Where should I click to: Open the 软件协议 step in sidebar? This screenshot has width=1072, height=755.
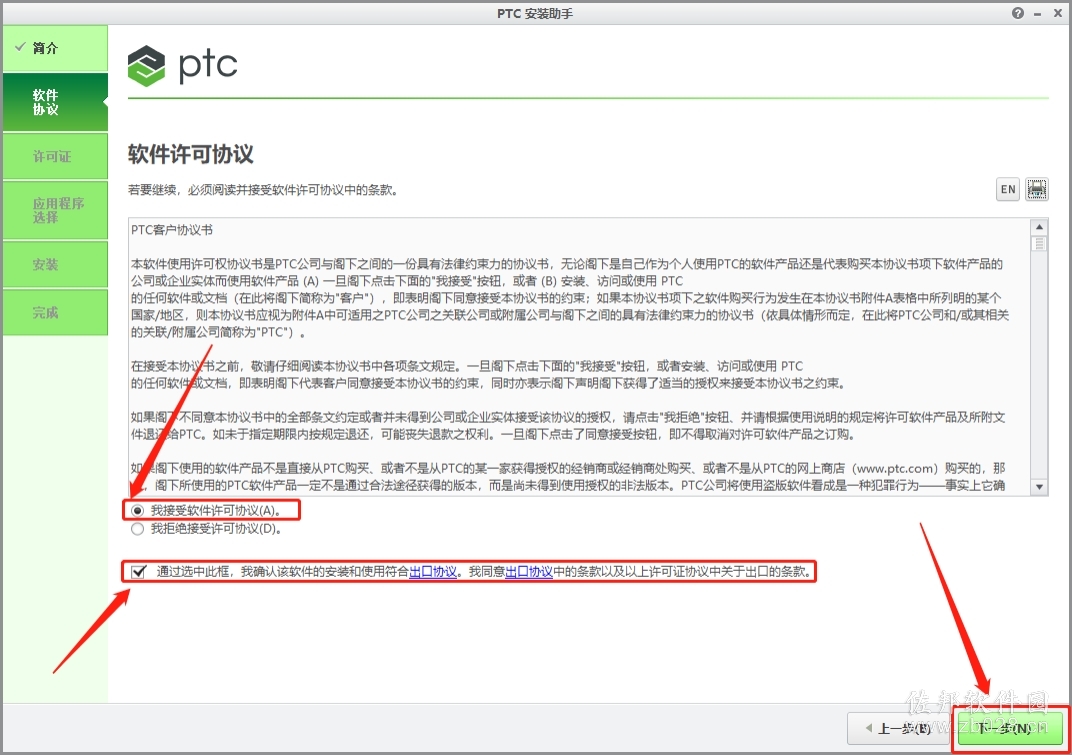55,102
